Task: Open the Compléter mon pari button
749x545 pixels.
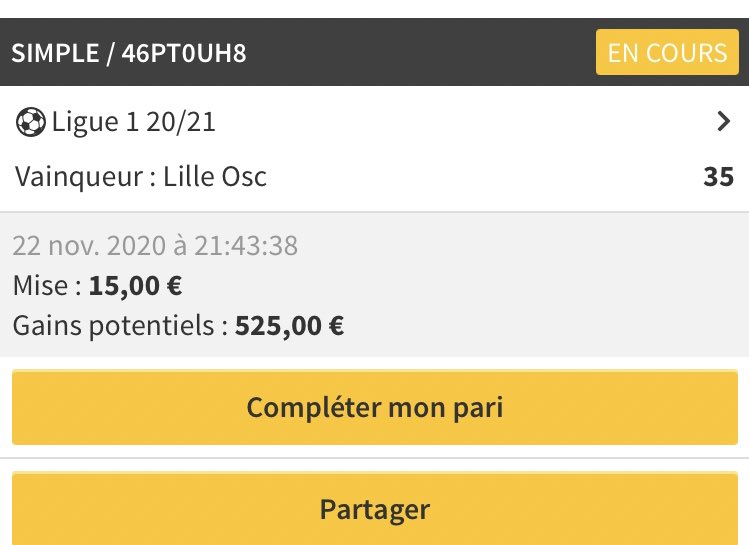Action: [375, 407]
